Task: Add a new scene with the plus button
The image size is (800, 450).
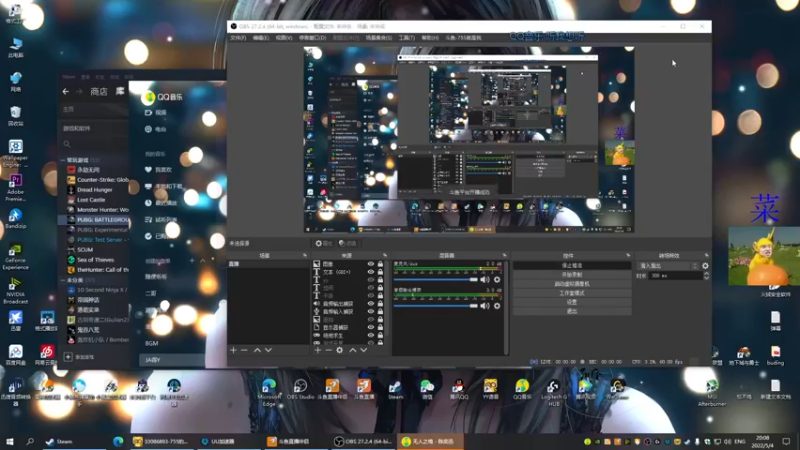Action: [233, 351]
